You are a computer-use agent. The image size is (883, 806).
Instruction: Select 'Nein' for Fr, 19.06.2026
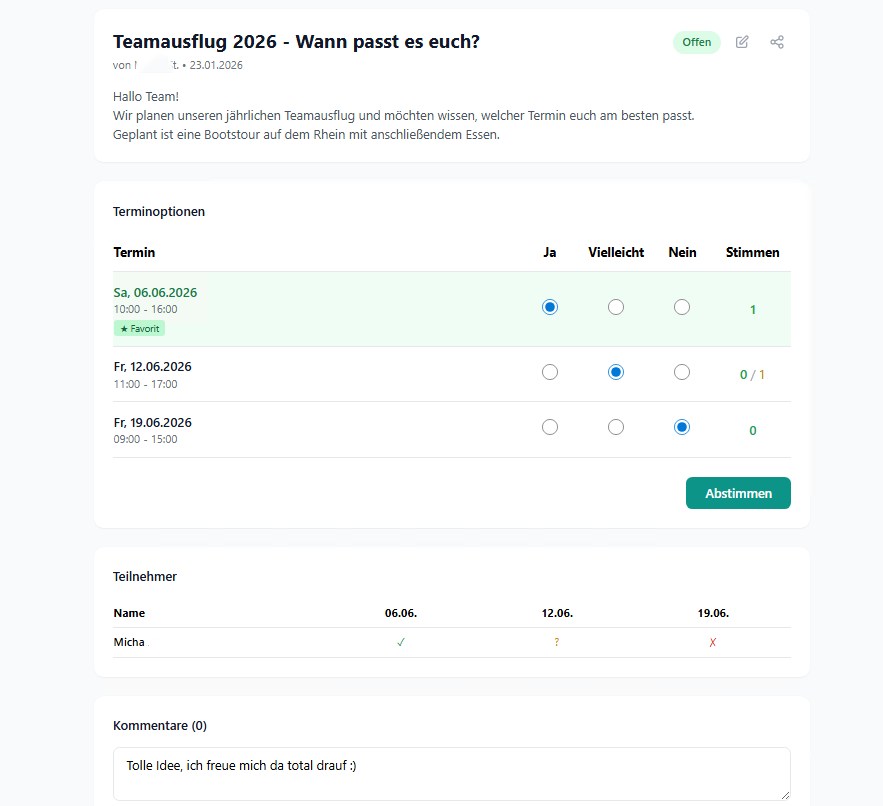(x=682, y=427)
